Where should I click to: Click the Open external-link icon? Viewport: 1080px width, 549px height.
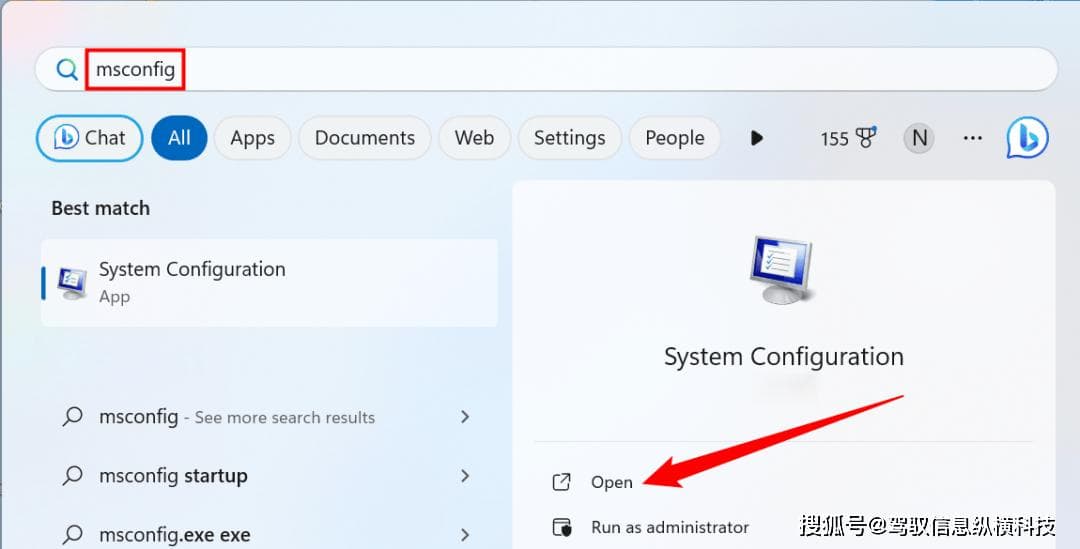click(561, 482)
